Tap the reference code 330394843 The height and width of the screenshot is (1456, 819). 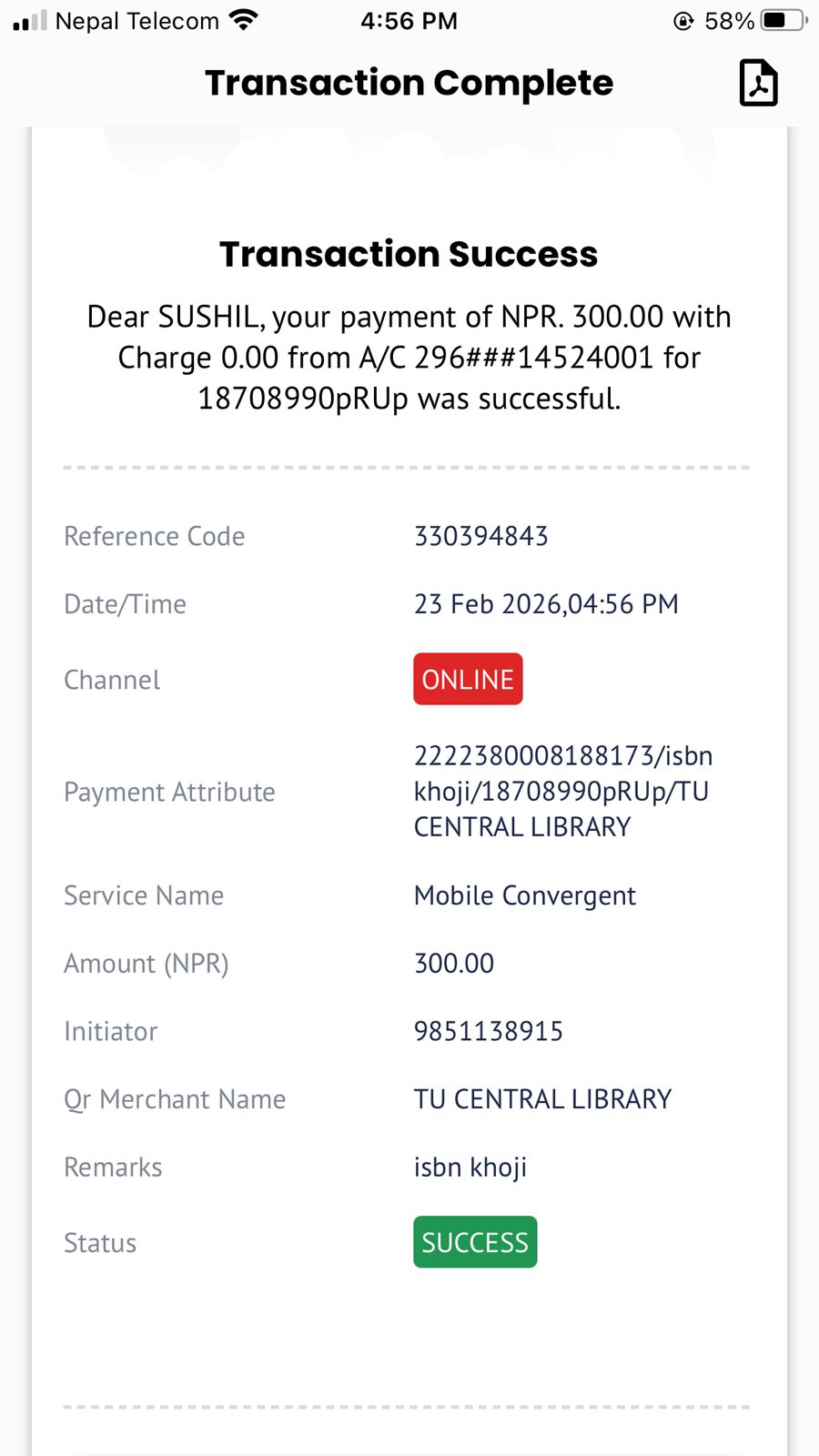tap(480, 536)
